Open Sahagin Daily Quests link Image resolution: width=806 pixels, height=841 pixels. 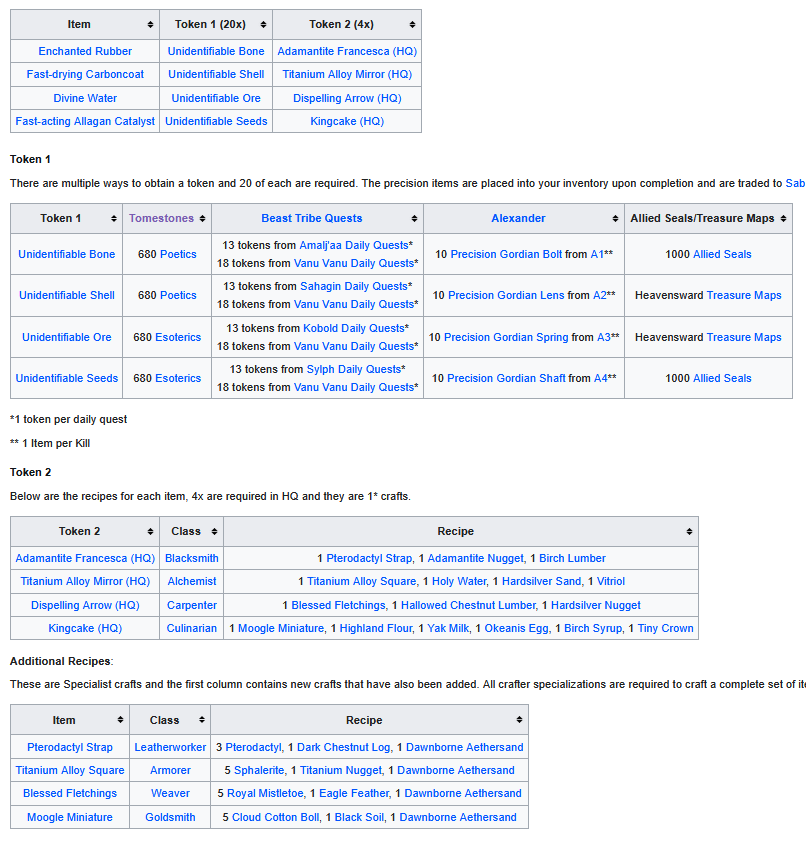click(x=354, y=286)
